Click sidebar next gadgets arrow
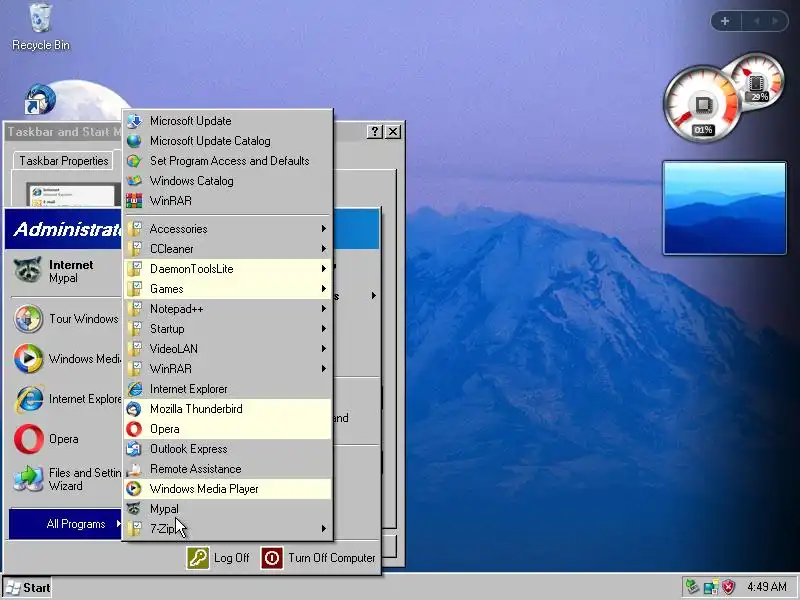Viewport: 800px width, 600px height. click(x=775, y=21)
